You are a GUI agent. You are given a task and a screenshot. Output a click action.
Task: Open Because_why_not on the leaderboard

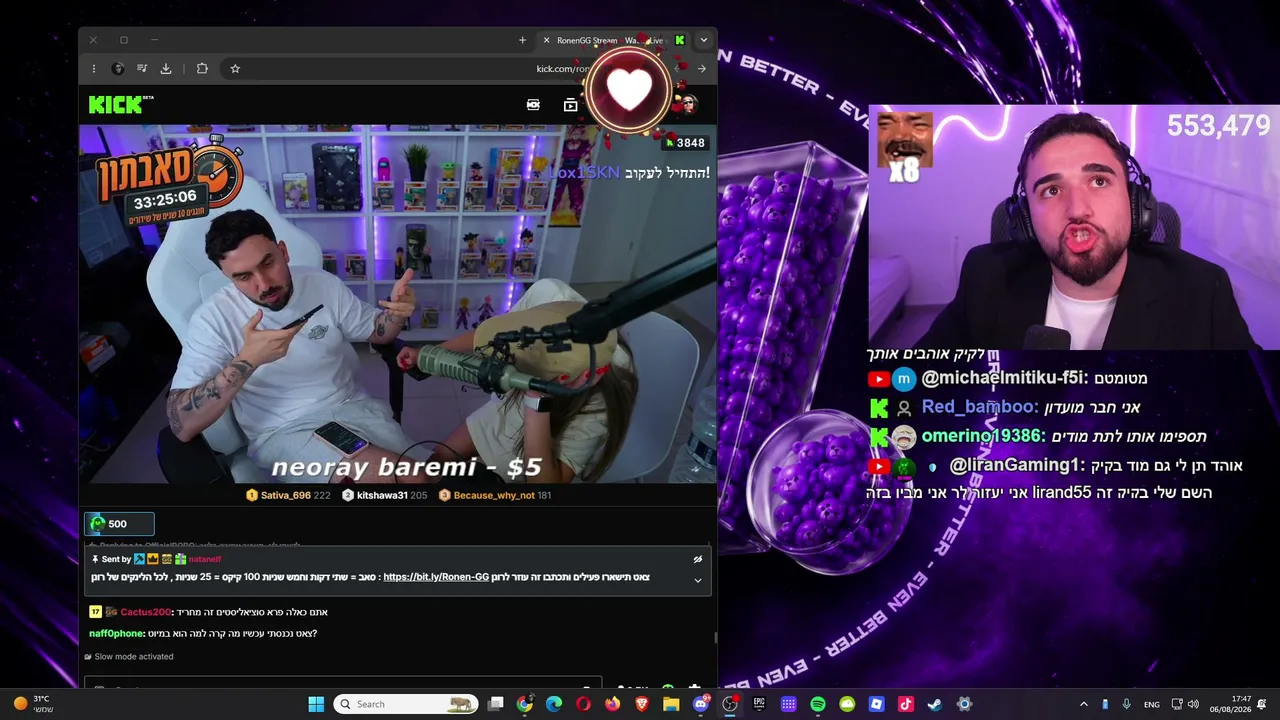point(495,495)
